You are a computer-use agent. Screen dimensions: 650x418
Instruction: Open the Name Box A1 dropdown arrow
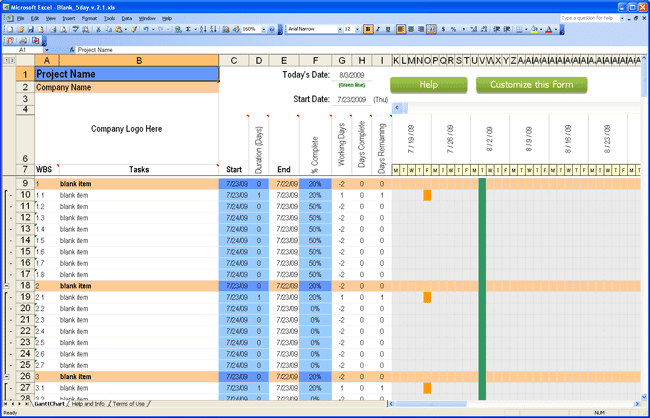(x=46, y=50)
